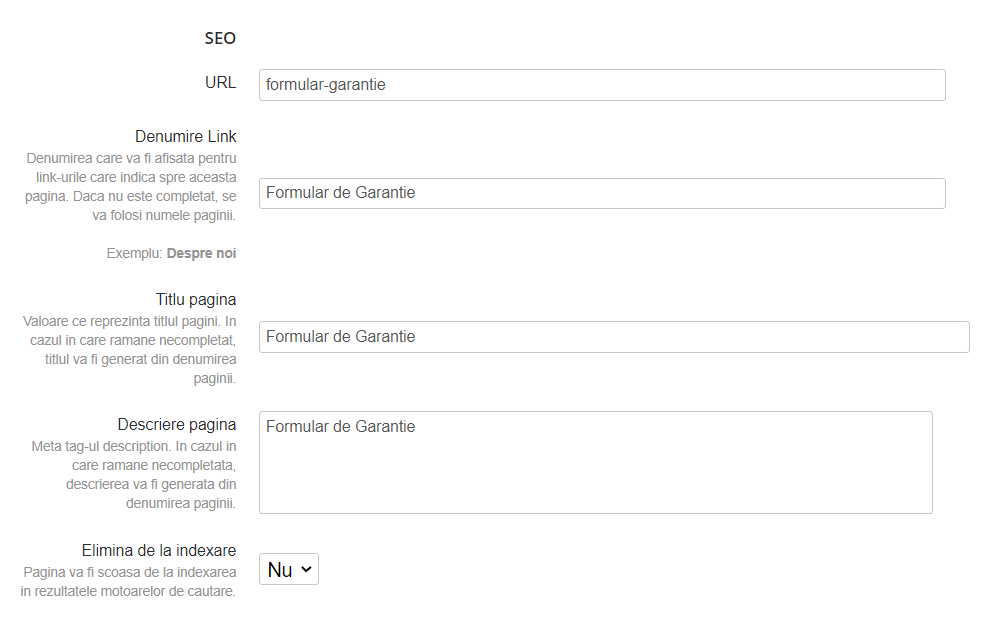Select Formular de Garantie in the description area
This screenshot has width=999, height=641.
(x=339, y=426)
